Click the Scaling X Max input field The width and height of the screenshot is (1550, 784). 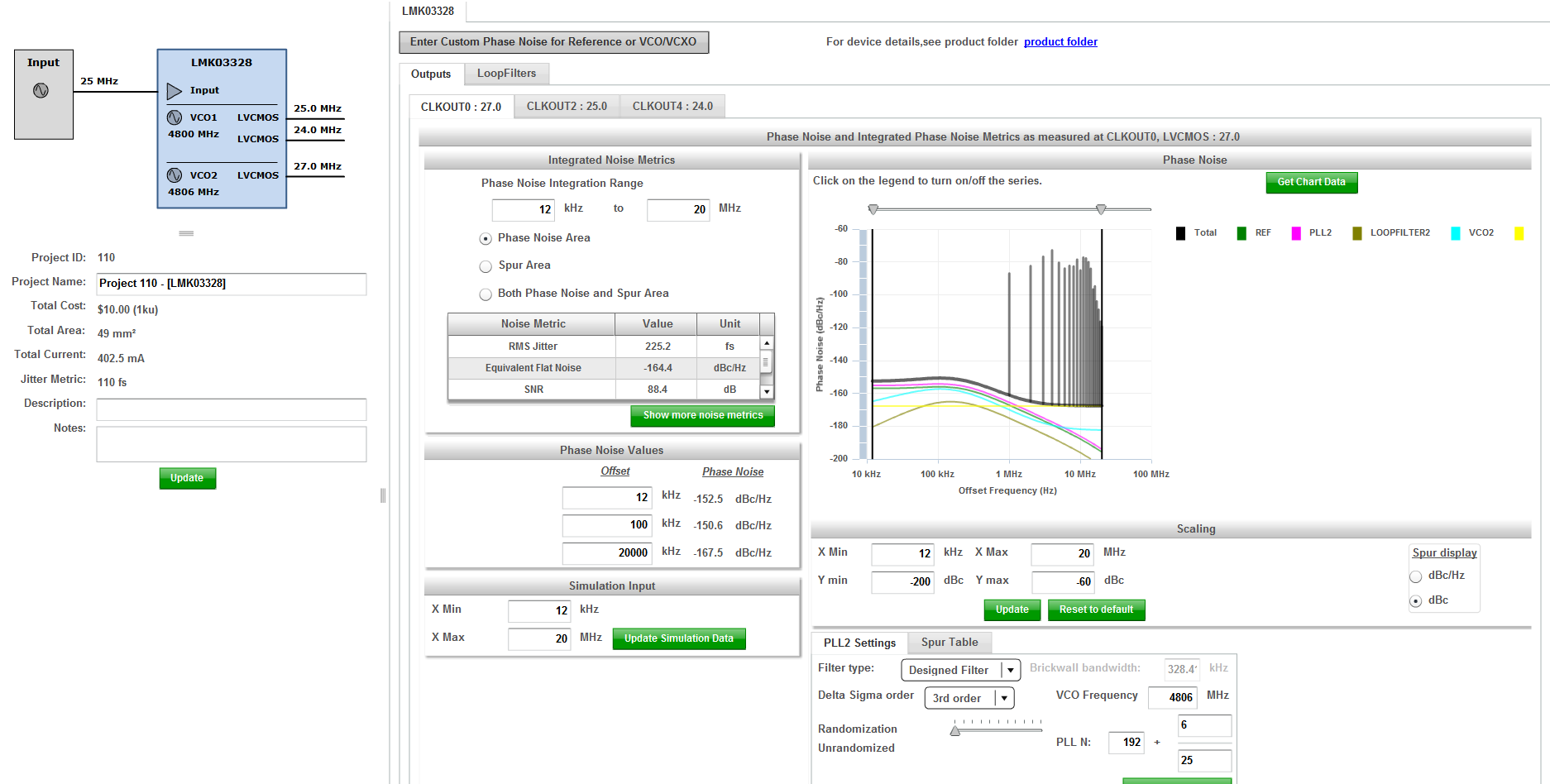(x=1063, y=554)
